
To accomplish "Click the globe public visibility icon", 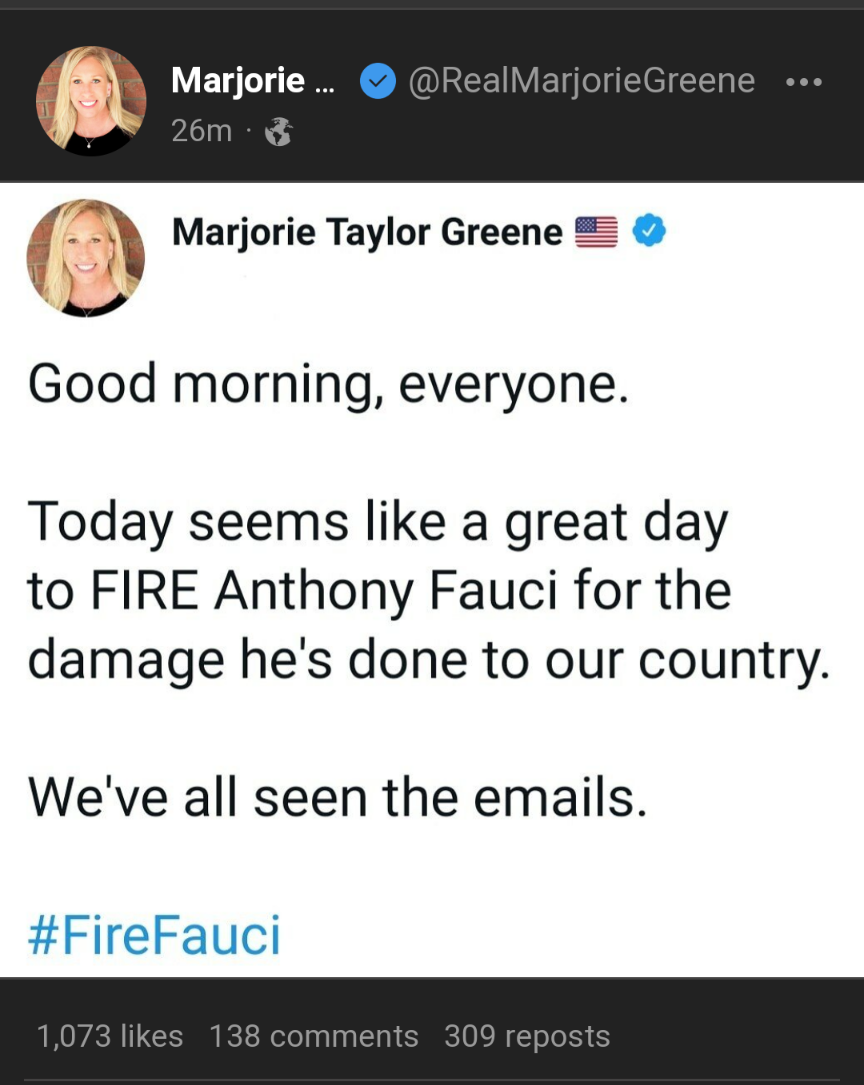I will pos(278,132).
